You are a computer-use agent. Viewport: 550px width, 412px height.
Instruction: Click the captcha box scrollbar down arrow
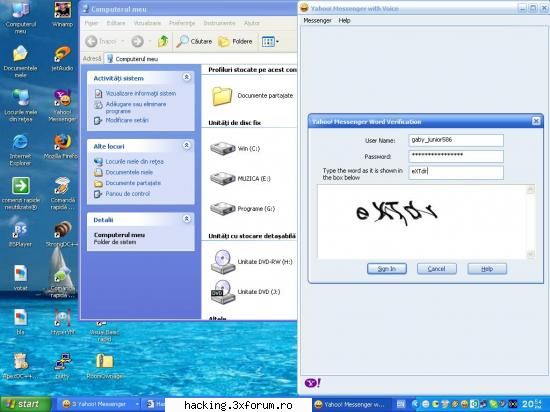(531, 254)
